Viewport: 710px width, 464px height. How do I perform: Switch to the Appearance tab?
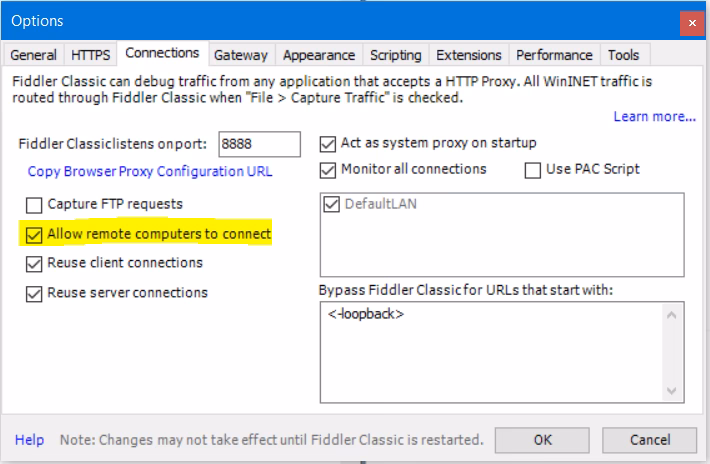(319, 55)
